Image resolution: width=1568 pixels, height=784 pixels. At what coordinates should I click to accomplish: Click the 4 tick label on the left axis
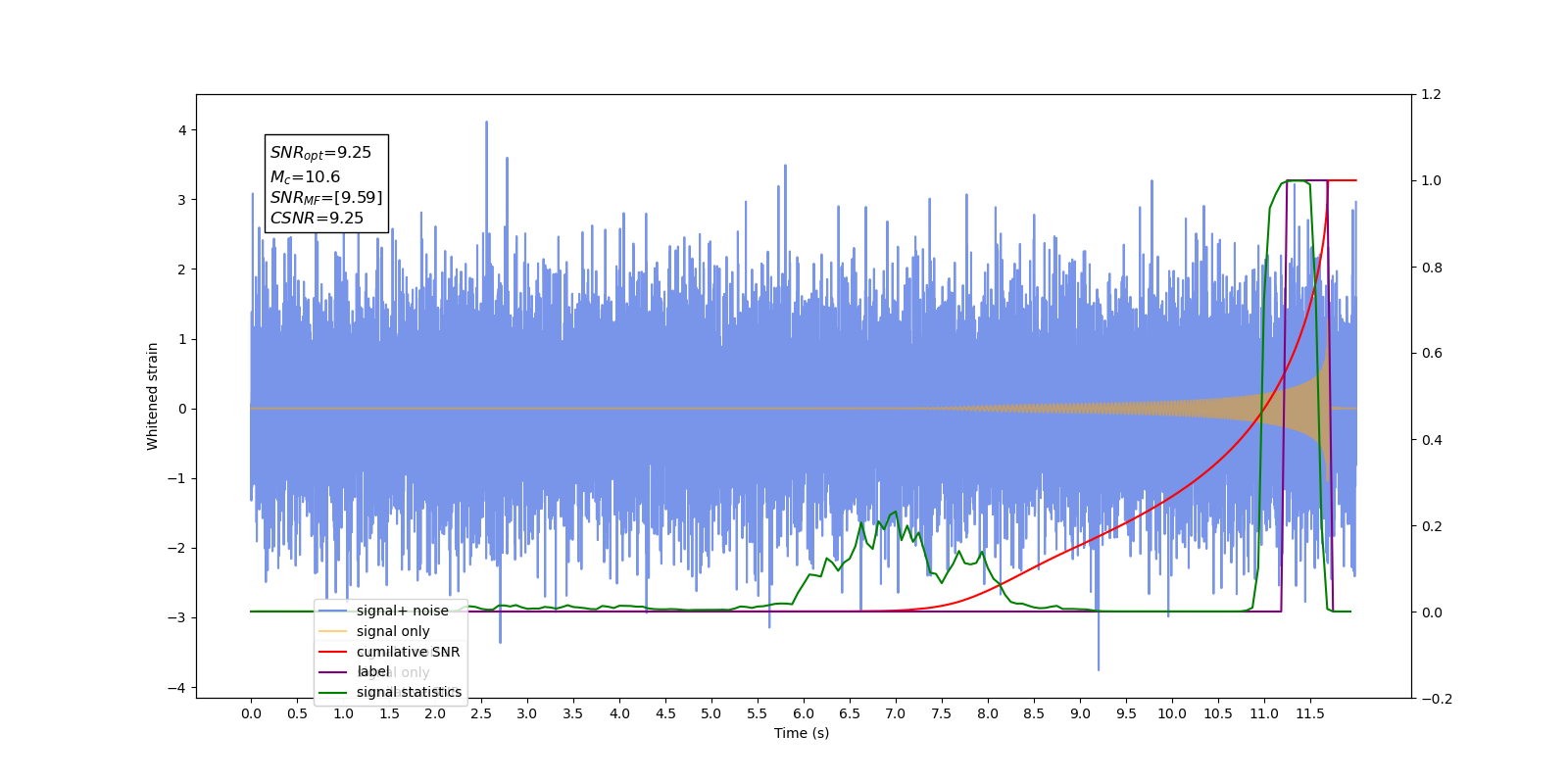tap(182, 130)
